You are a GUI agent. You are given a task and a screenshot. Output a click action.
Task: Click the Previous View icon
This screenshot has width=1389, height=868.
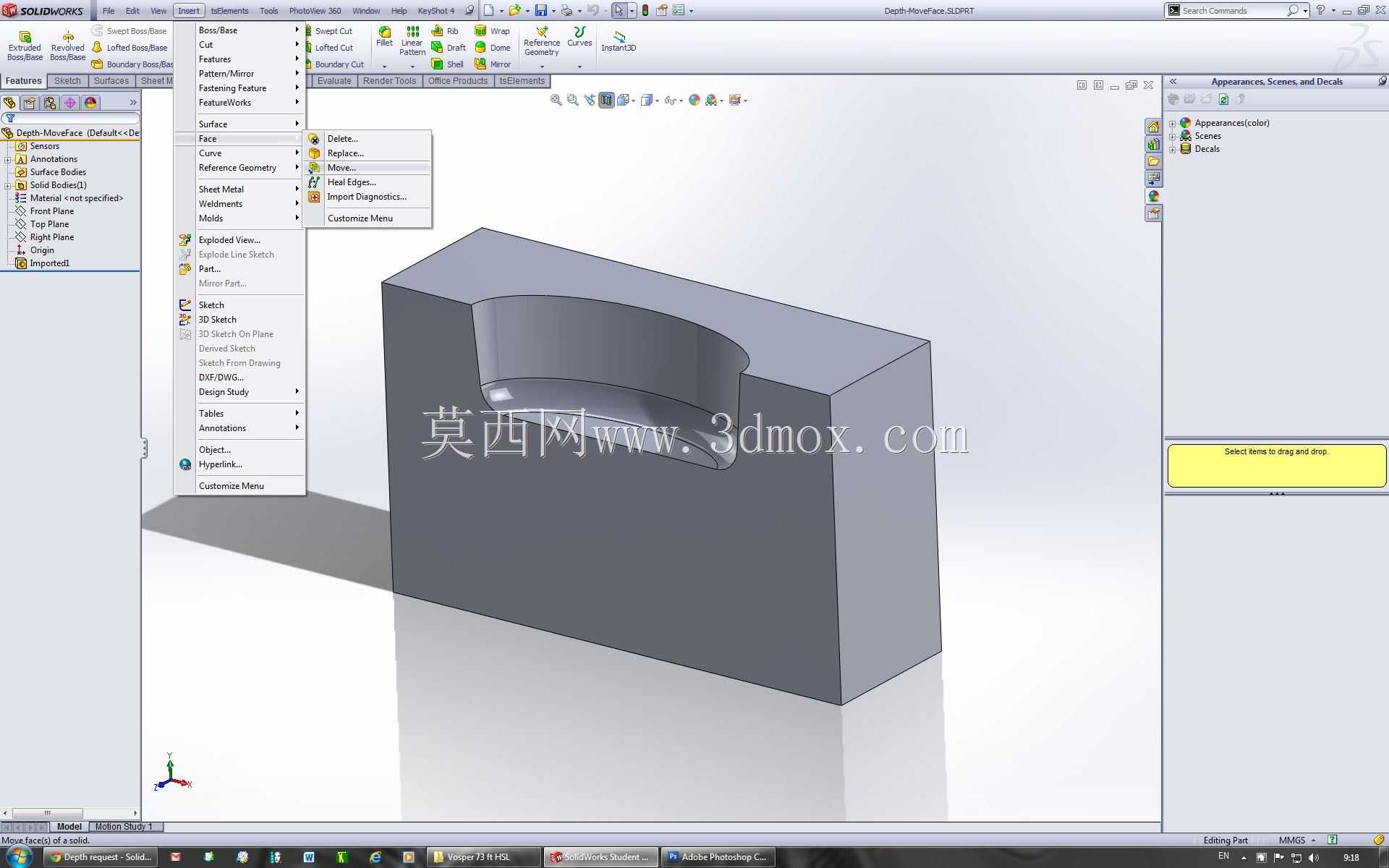[x=590, y=101]
